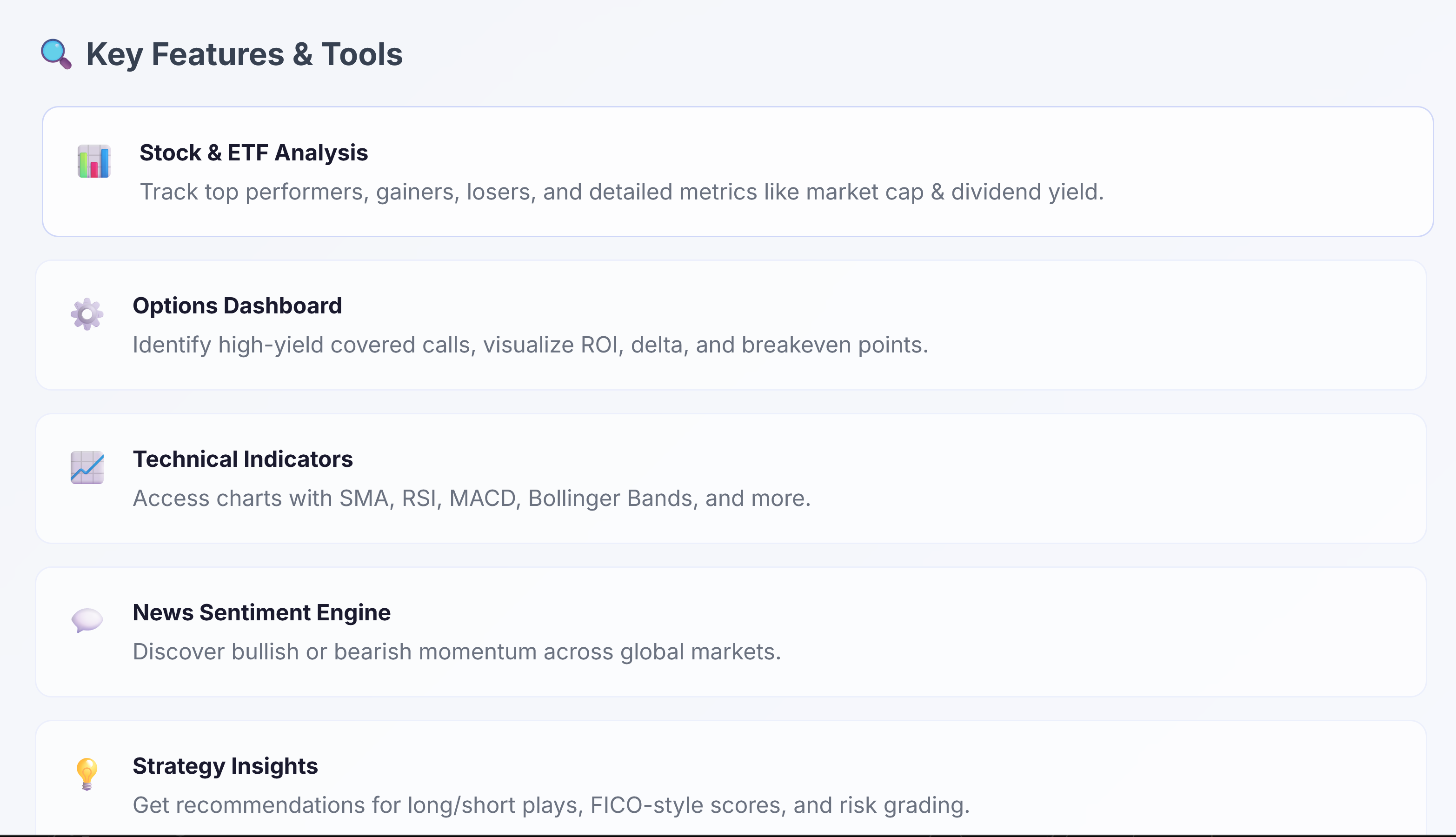Image resolution: width=1456 pixels, height=837 pixels.
Task: Click the News Sentiment Engine title
Action: (x=261, y=612)
